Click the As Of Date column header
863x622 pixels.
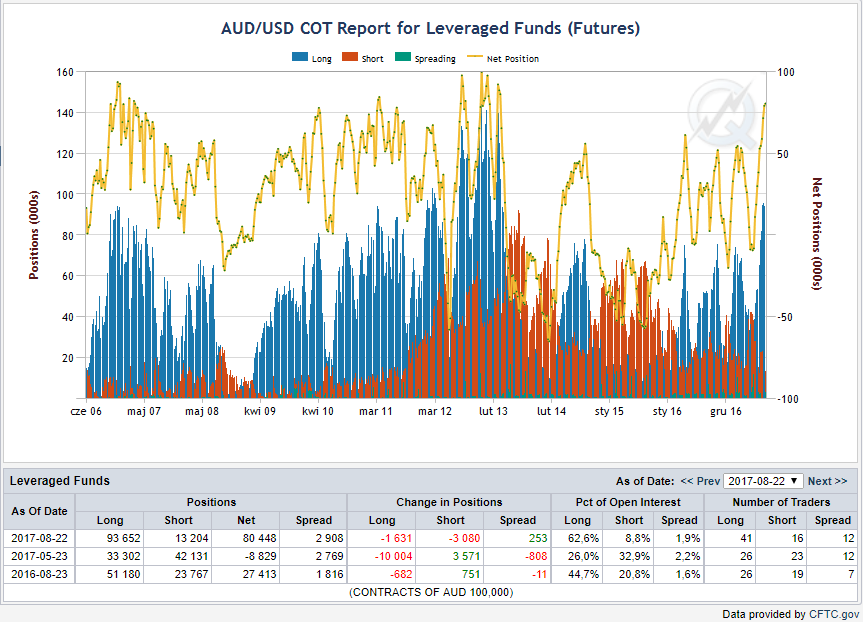click(x=39, y=511)
